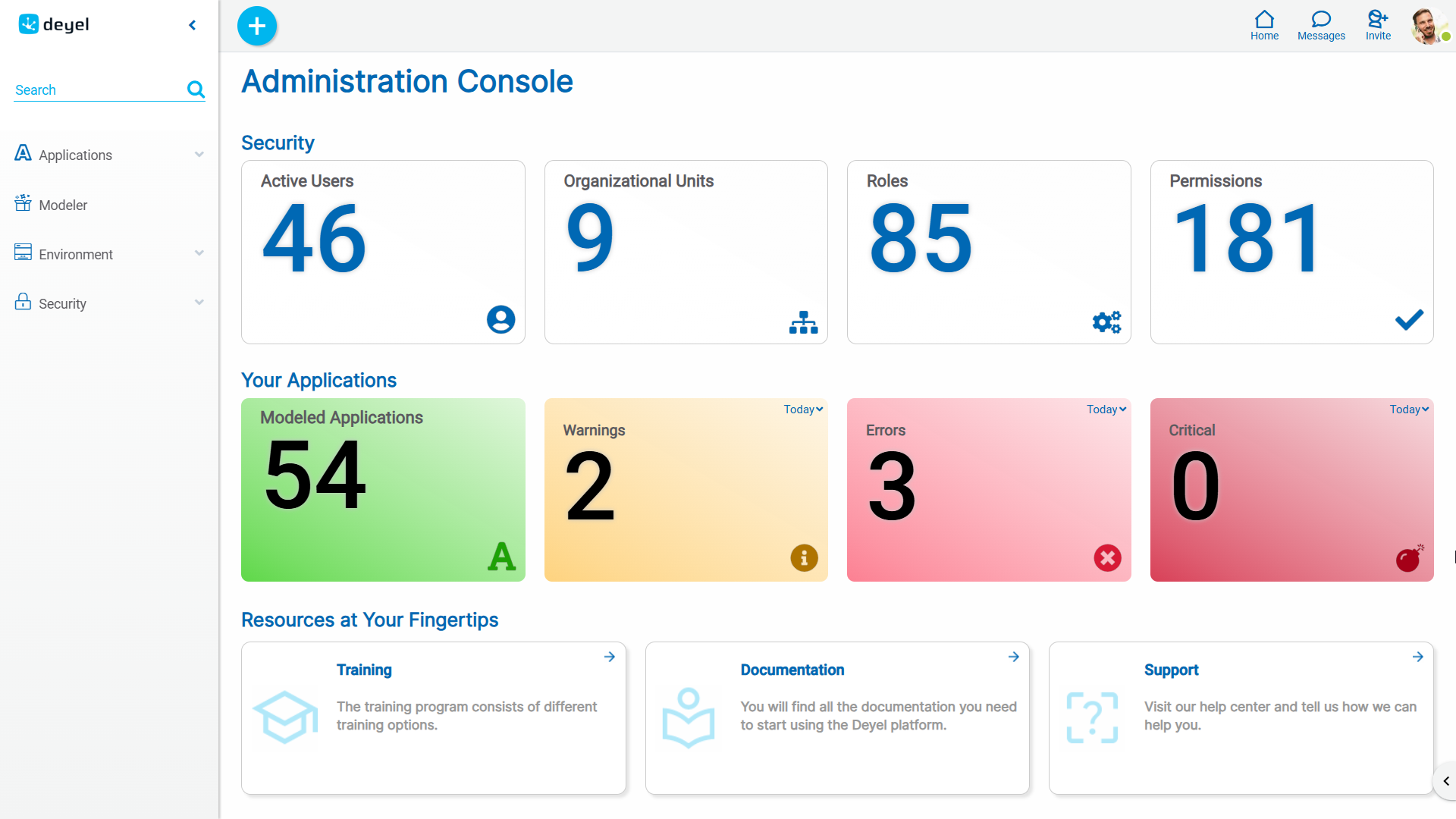Viewport: 1456px width, 819px height.
Task: Open Errors Today period dropdown
Action: click(1106, 409)
